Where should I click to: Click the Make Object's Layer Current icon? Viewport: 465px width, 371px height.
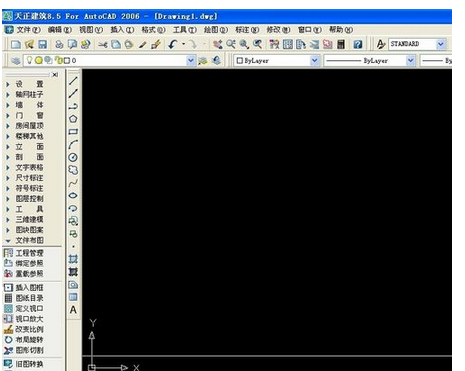point(203,61)
